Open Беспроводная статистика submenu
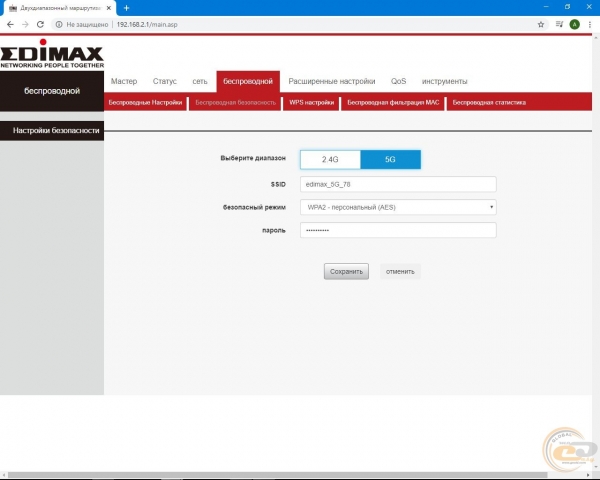 [489, 102]
